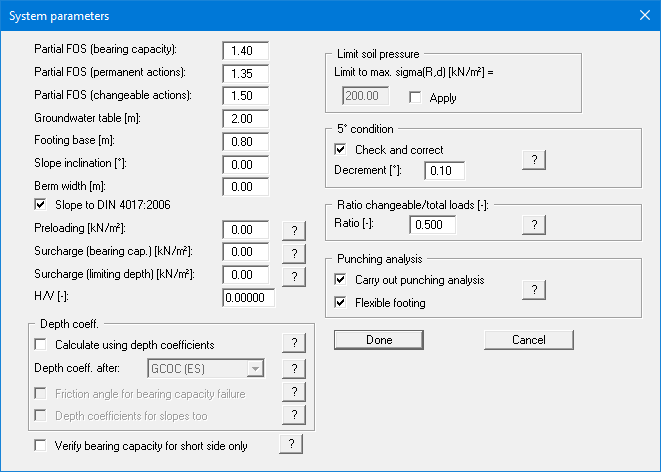Image resolution: width=661 pixels, height=472 pixels.
Task: Enable Apply limit soil pressure checkbox
Action: click(x=416, y=98)
